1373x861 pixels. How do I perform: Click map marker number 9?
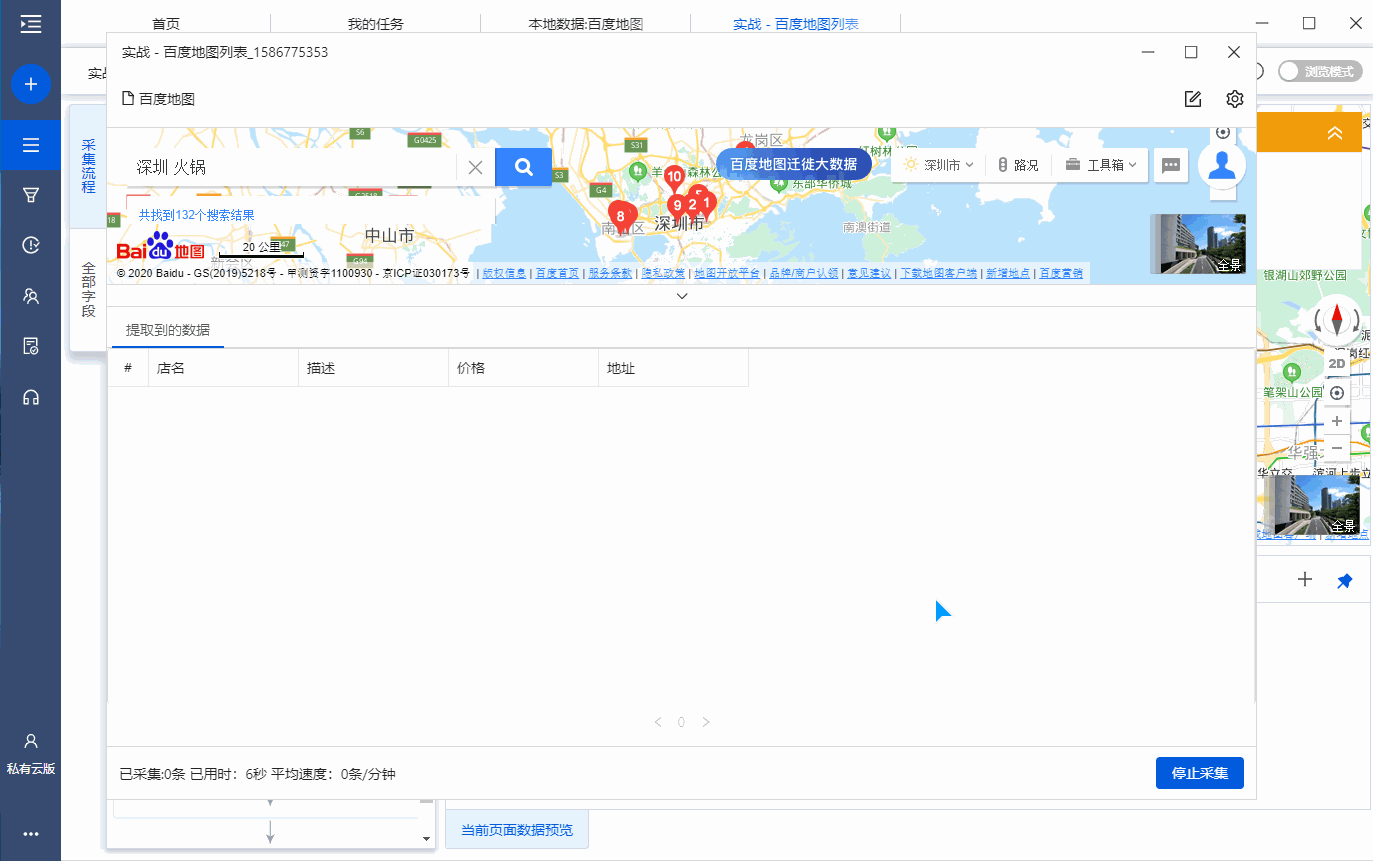click(x=677, y=207)
